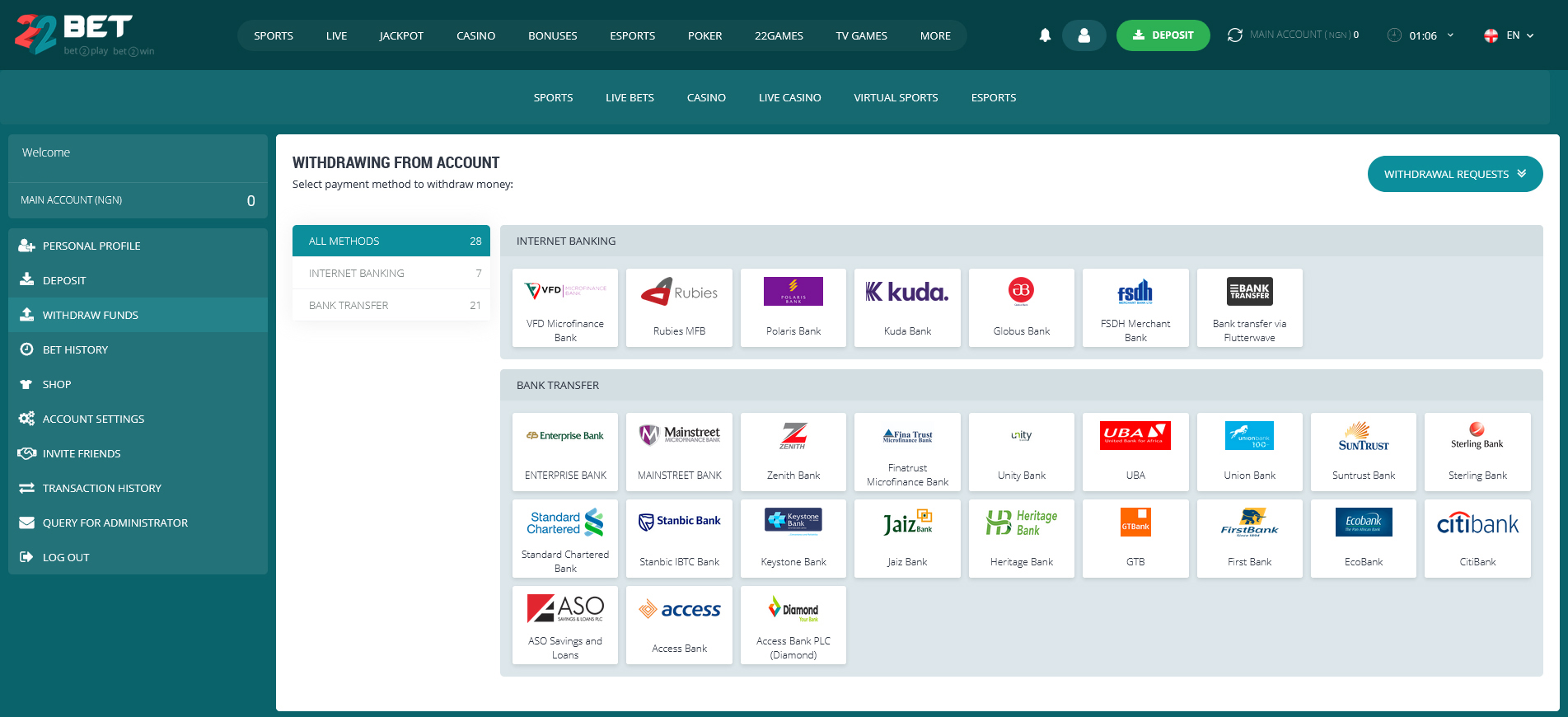Refresh the main account balance
This screenshot has width=1568, height=717.
click(x=1234, y=35)
